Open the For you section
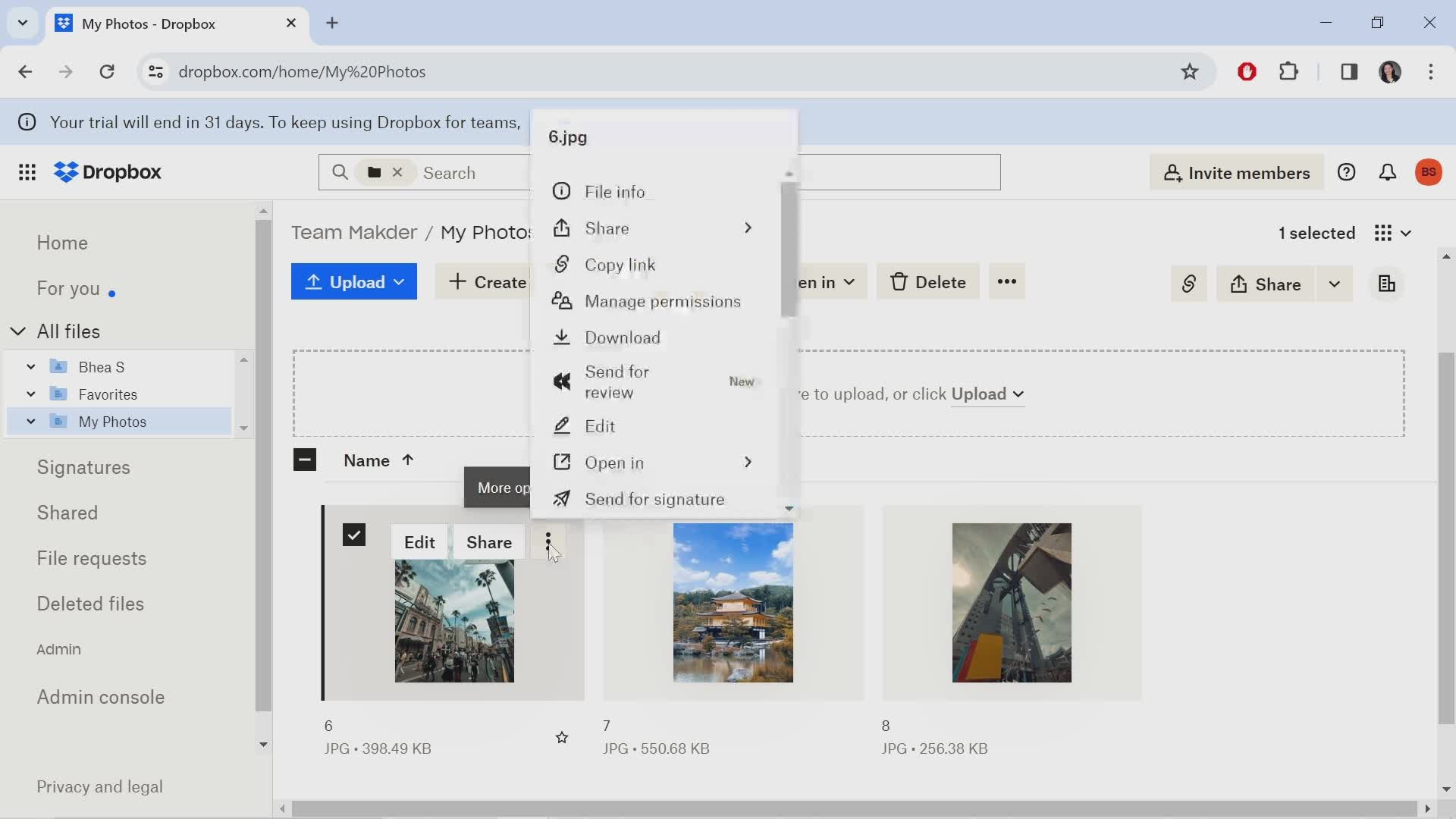This screenshot has width=1456, height=819. [68, 289]
